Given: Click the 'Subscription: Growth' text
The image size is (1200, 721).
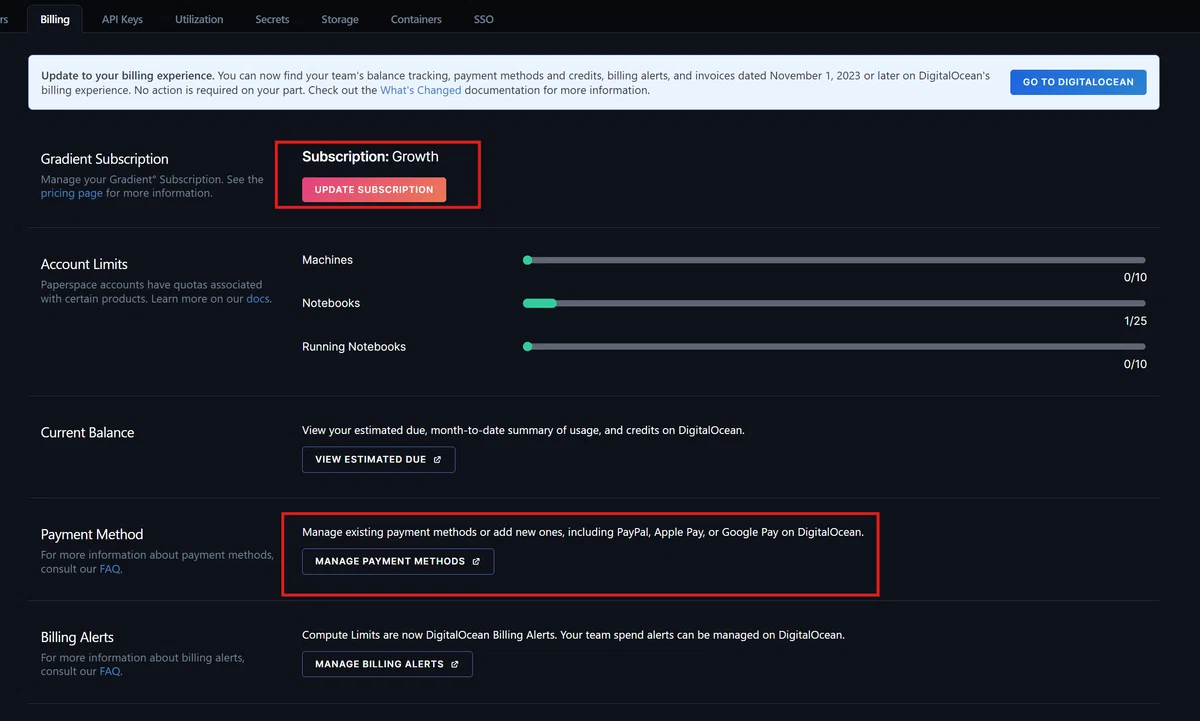Looking at the screenshot, I should click(x=370, y=157).
